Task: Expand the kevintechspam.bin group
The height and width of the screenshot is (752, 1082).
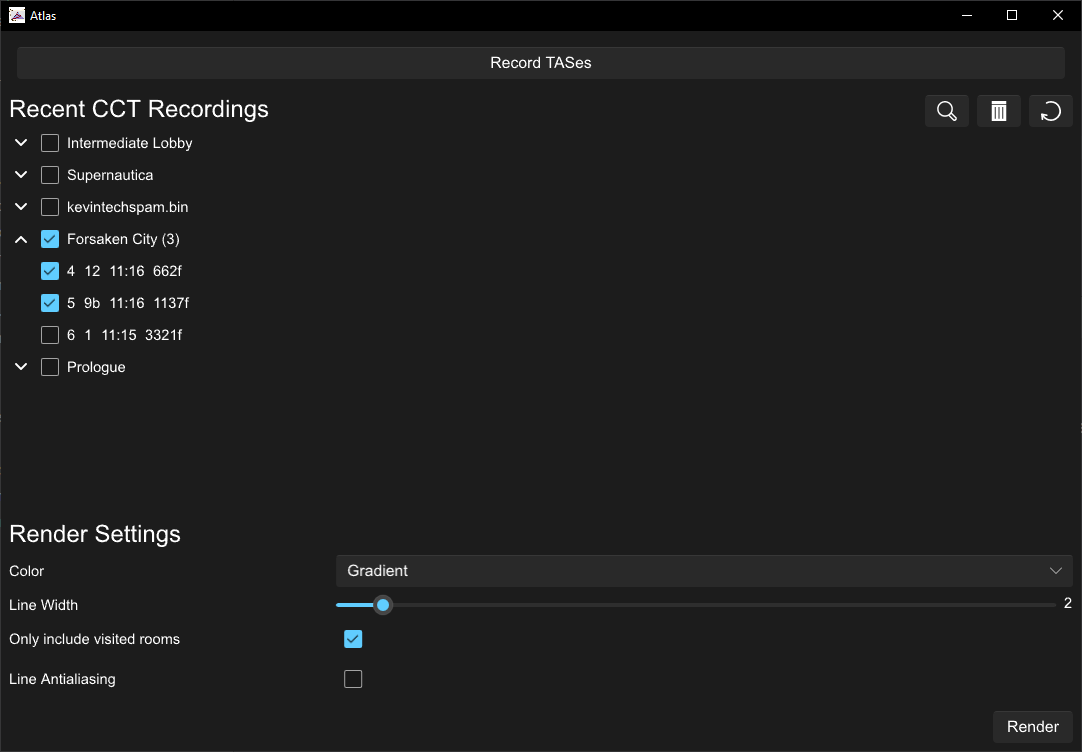Action: click(x=21, y=207)
